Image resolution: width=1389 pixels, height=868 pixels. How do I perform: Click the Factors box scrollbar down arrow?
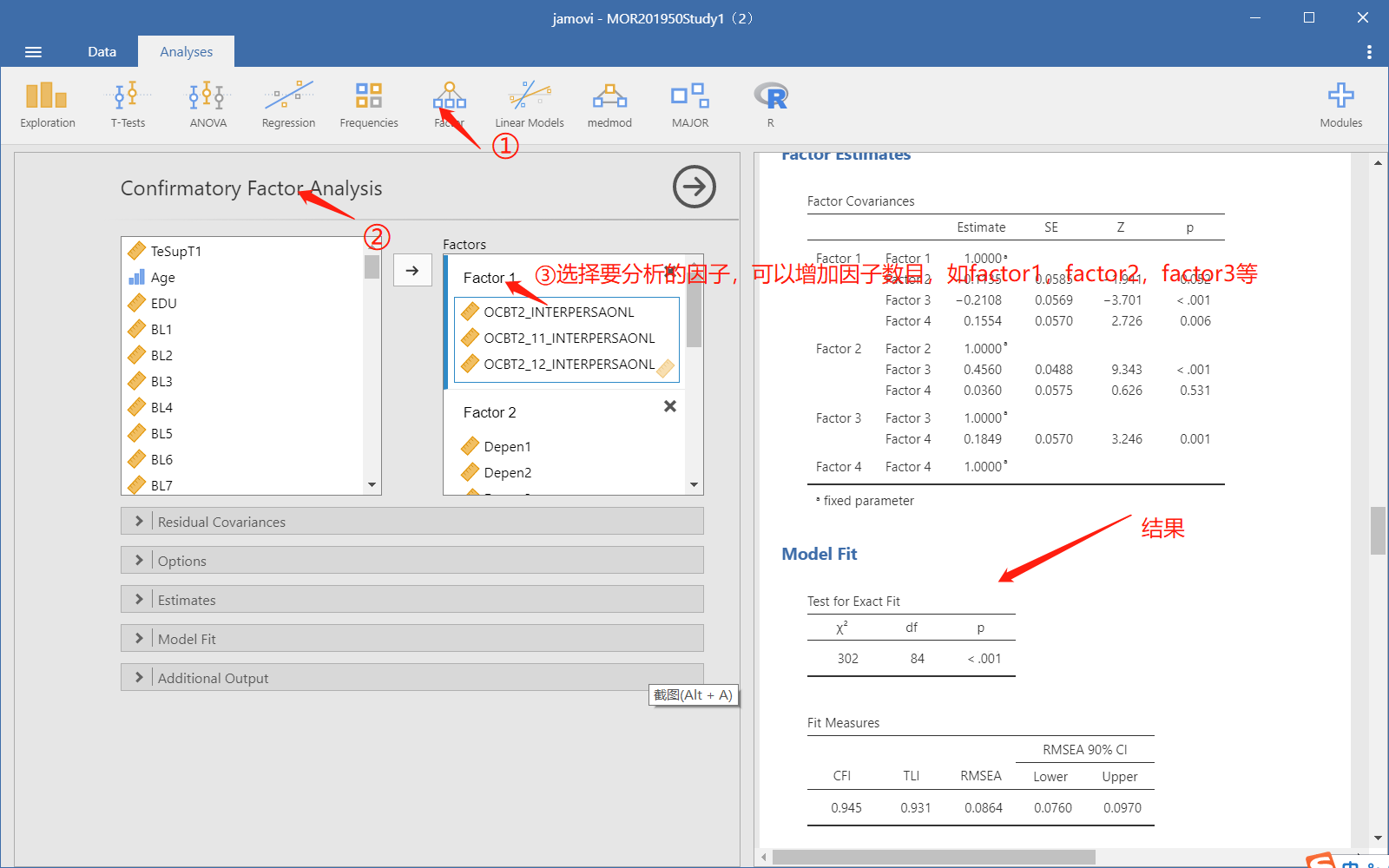point(694,485)
